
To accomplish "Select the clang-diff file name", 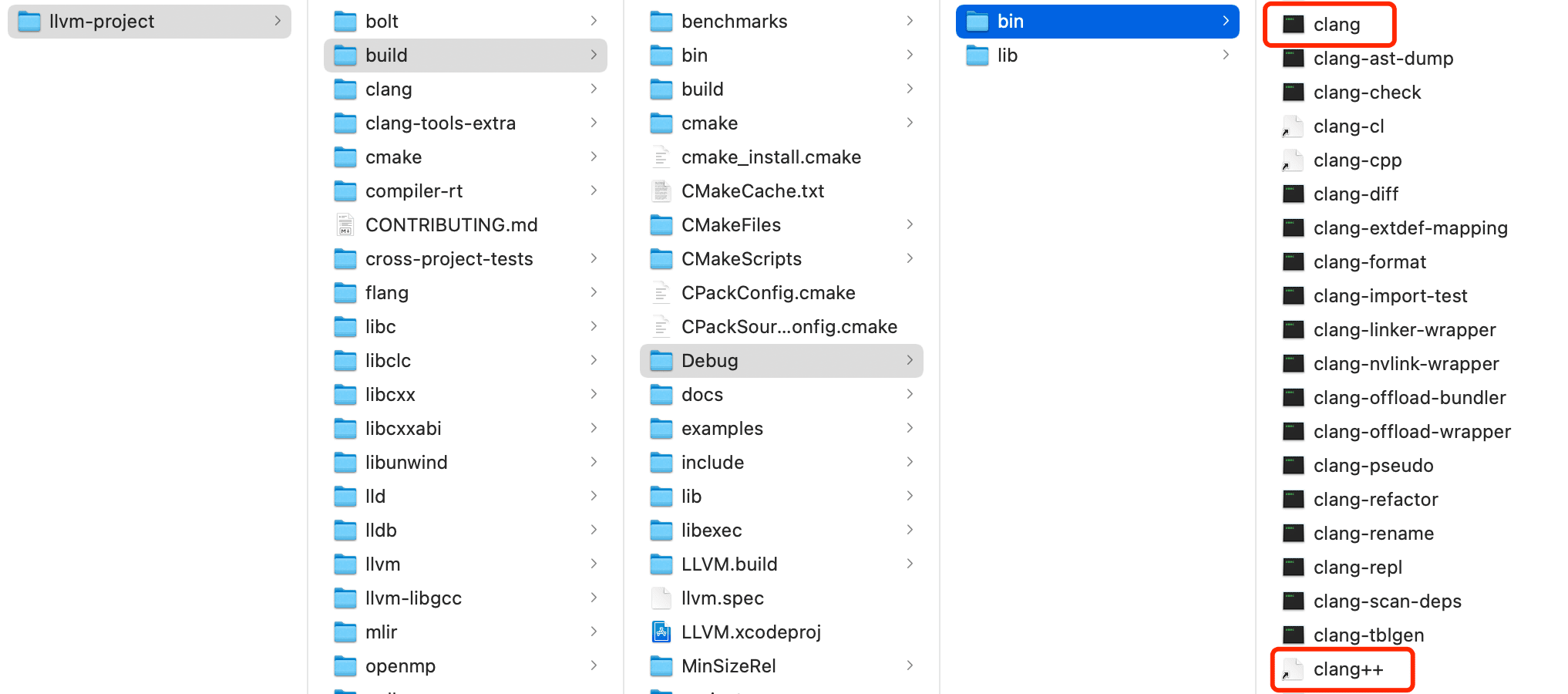I will coord(1356,194).
